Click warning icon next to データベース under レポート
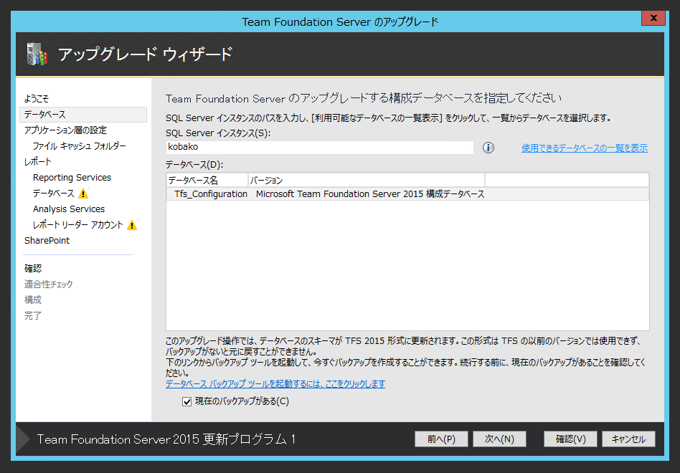 (x=83, y=193)
